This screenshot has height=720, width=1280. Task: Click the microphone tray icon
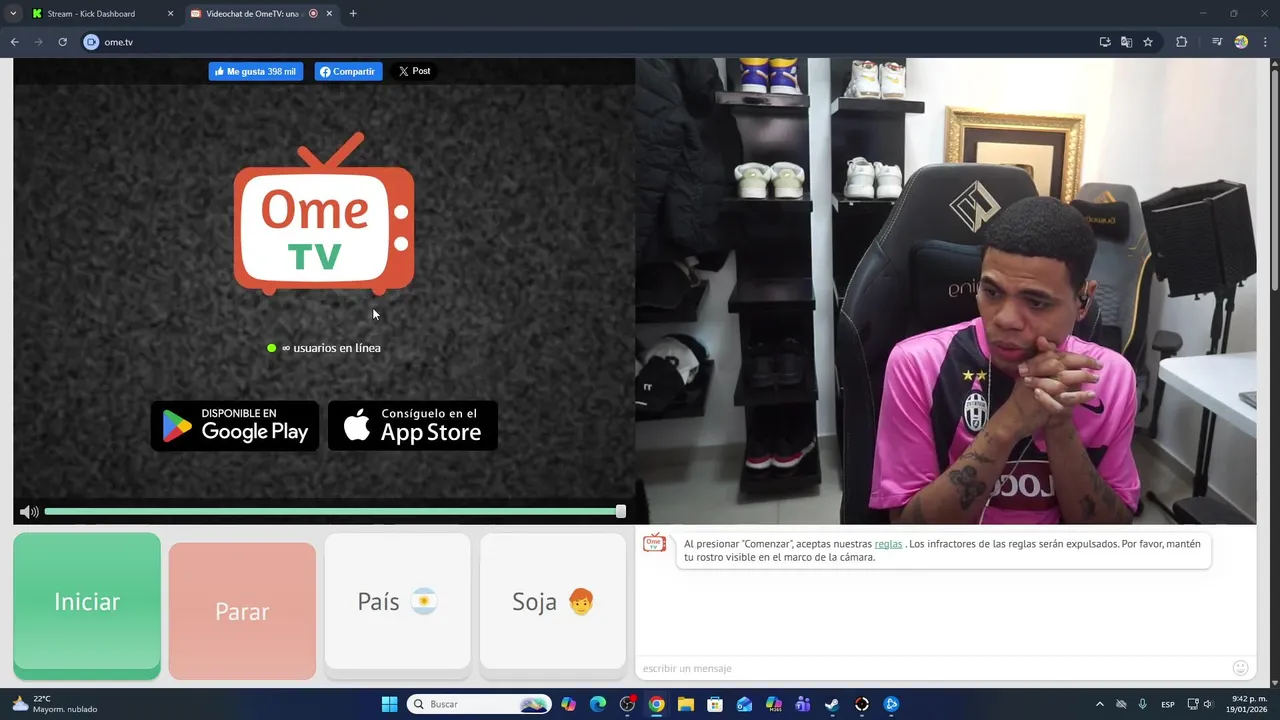1143,704
